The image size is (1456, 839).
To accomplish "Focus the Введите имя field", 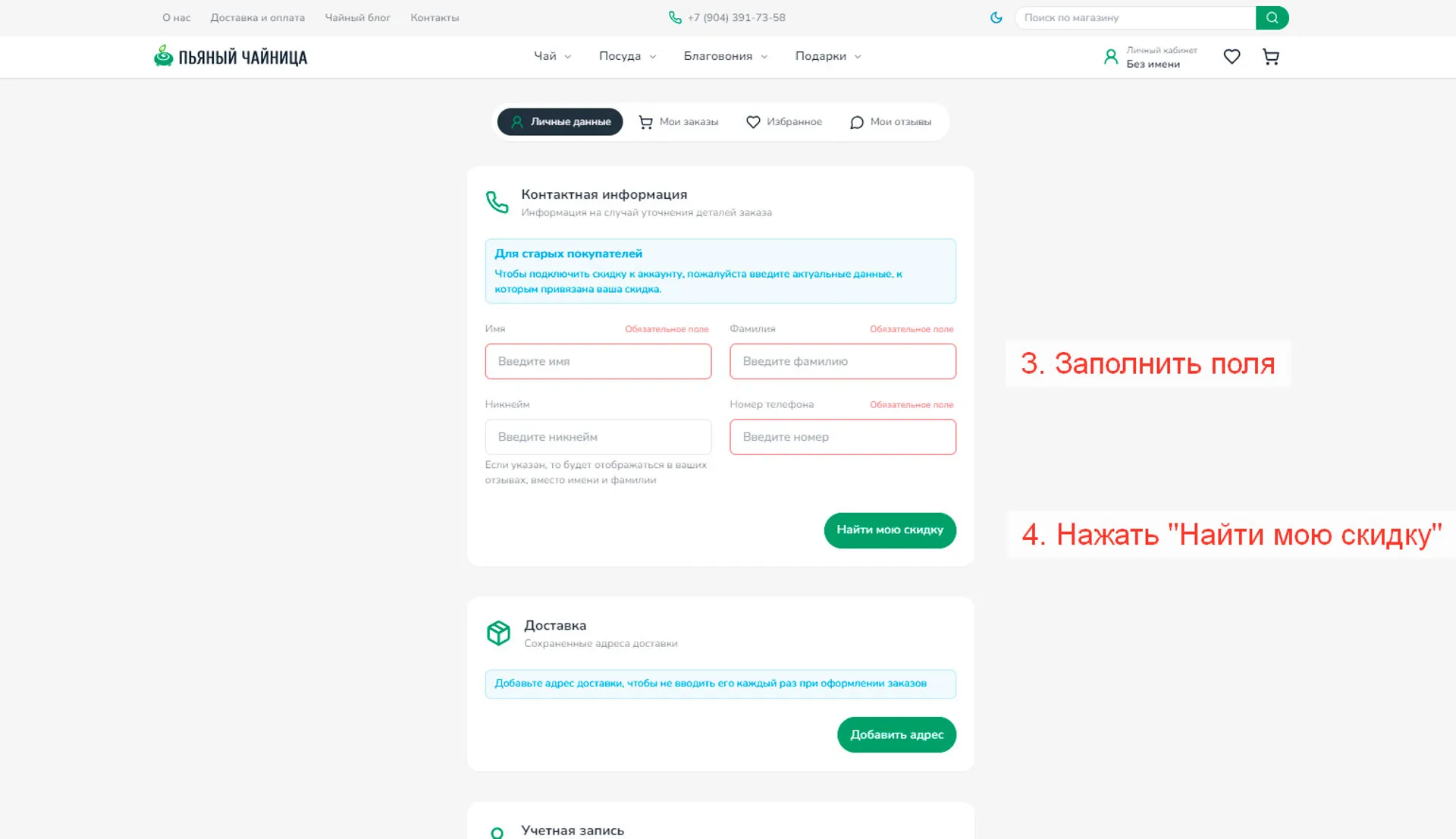I will point(598,361).
